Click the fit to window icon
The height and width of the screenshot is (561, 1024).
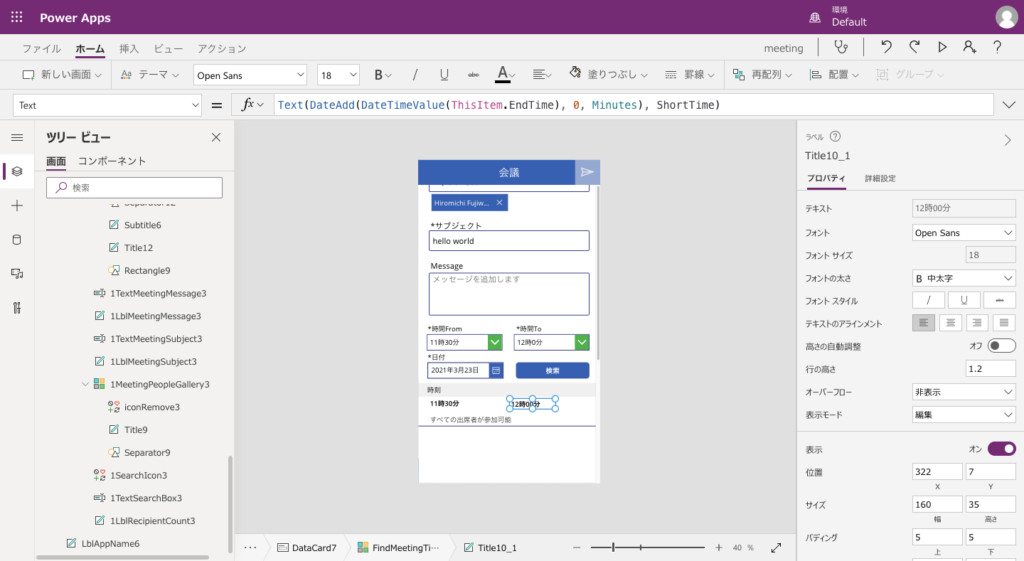[776, 547]
